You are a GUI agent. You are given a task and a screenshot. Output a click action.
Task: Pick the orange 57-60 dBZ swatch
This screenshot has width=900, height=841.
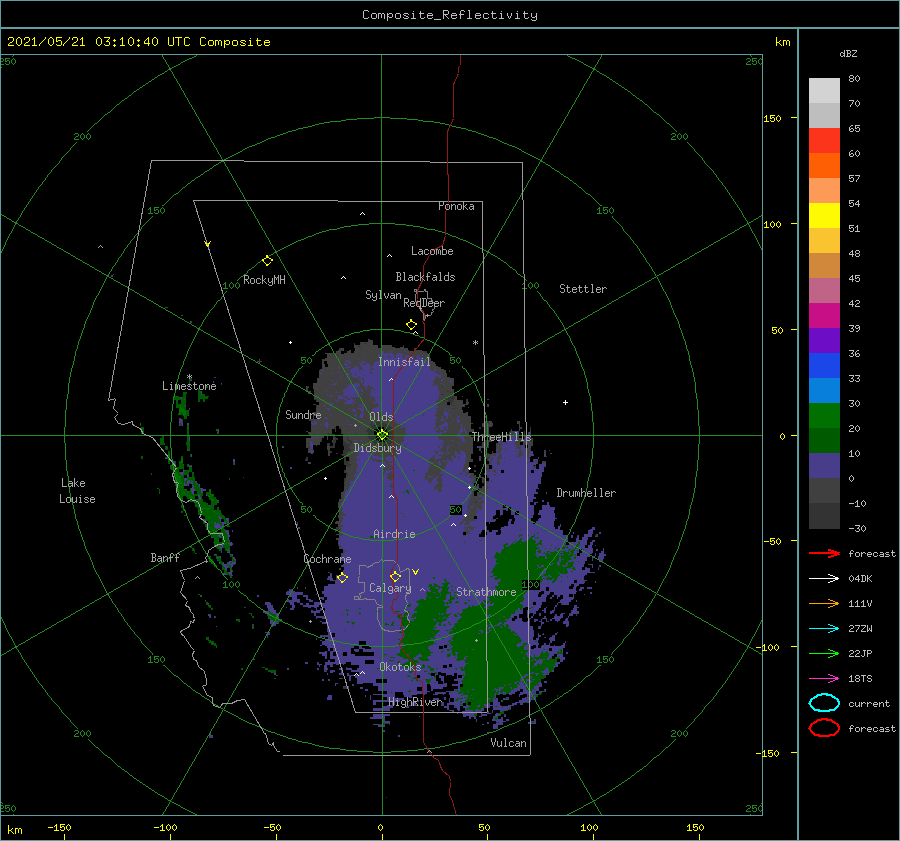[824, 166]
